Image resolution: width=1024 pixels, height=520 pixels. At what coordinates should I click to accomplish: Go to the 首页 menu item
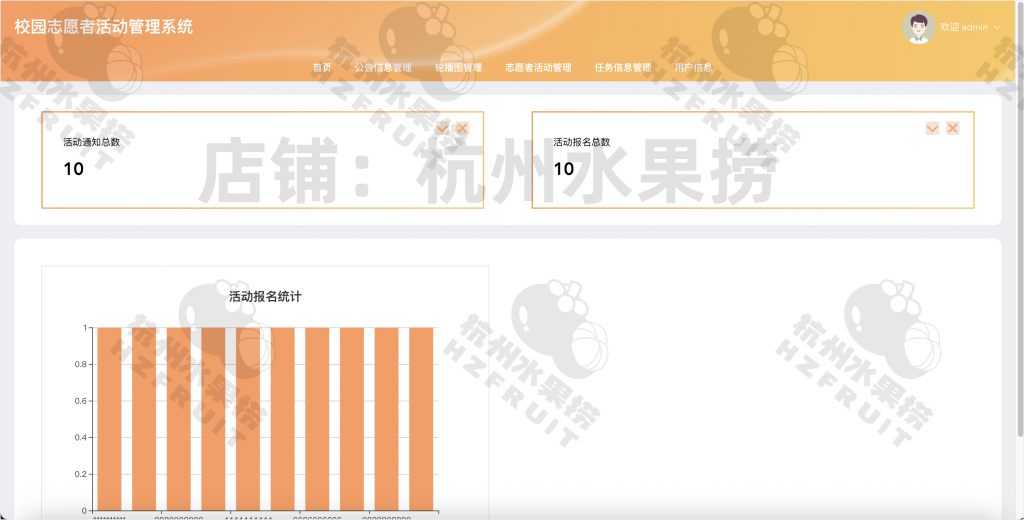click(x=322, y=67)
